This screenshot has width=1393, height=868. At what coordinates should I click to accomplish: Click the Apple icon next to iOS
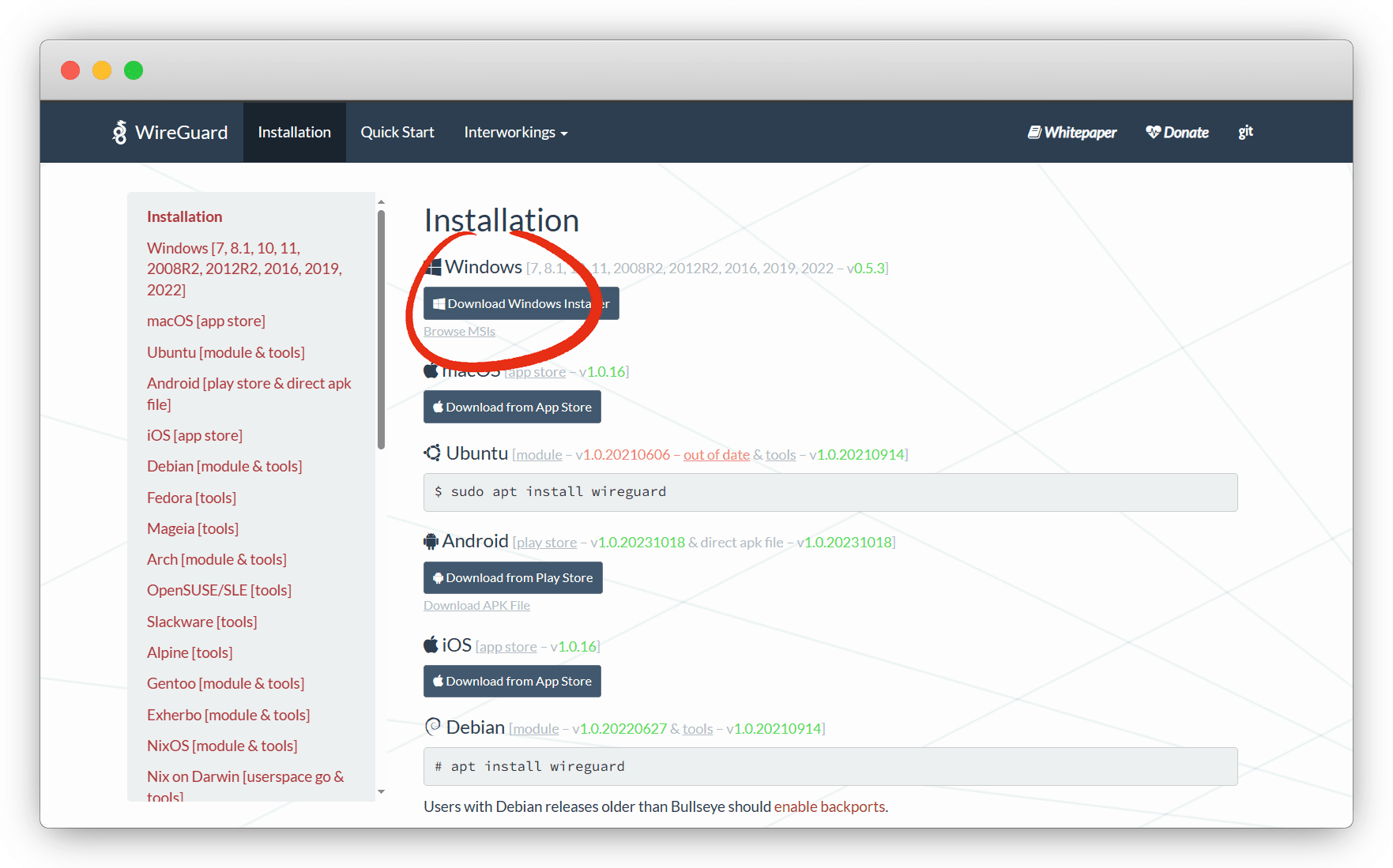point(431,645)
